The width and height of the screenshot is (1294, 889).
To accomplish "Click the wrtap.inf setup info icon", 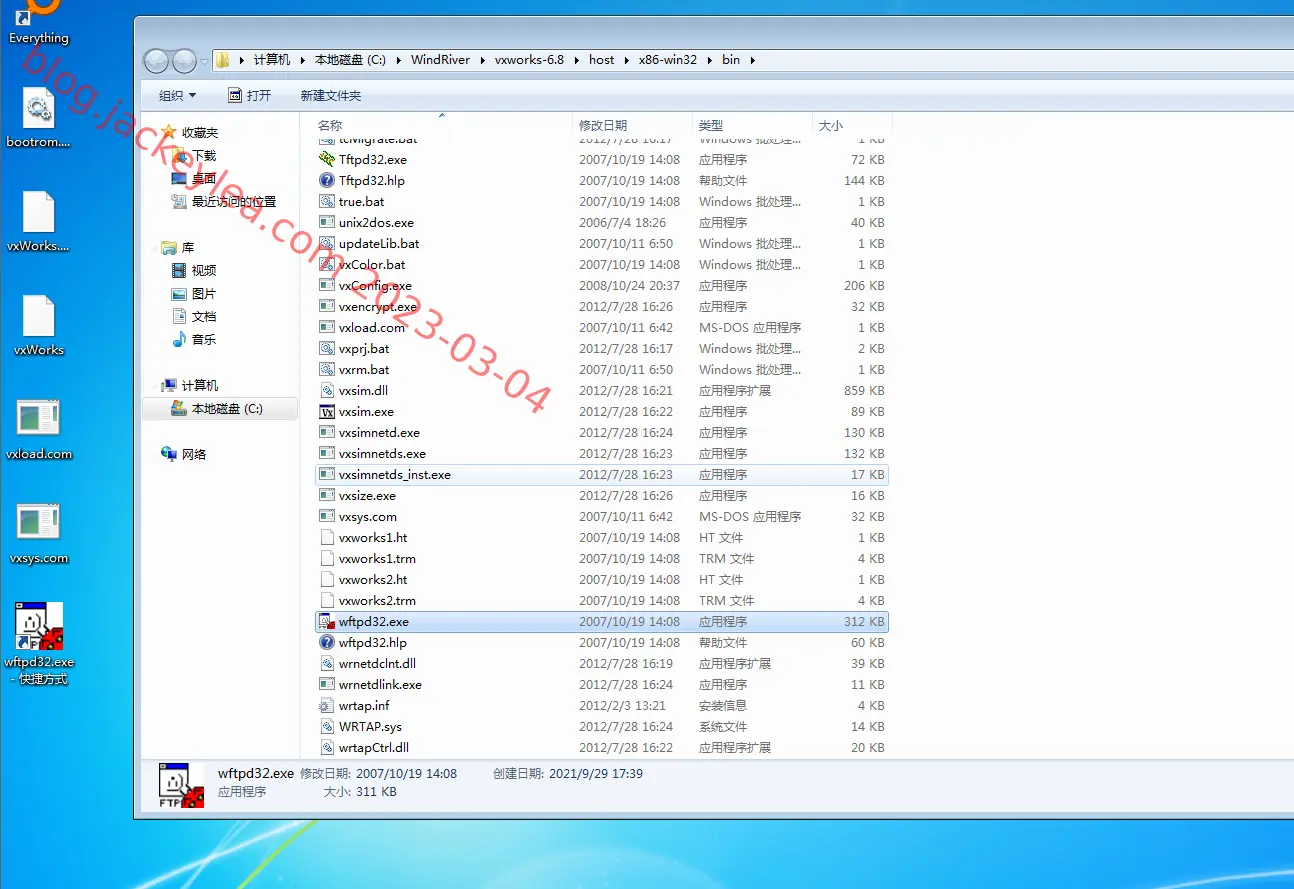I will pos(326,706).
